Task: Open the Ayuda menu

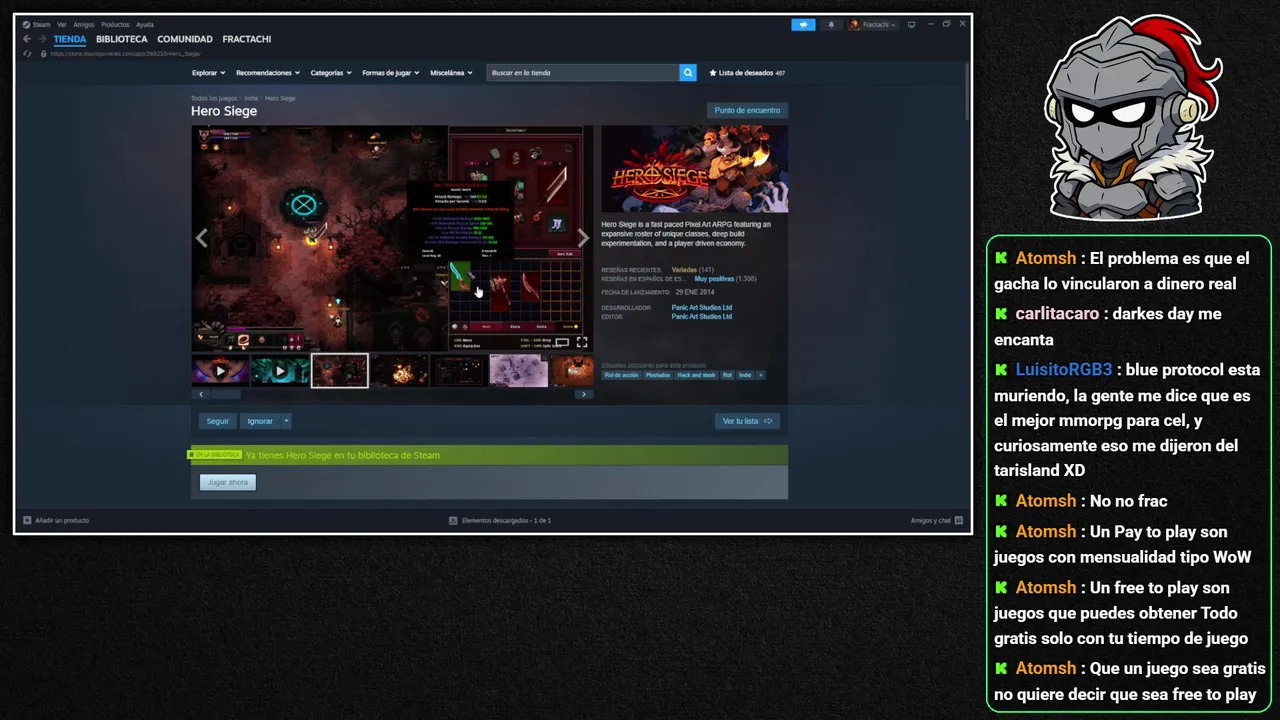Action: click(145, 24)
